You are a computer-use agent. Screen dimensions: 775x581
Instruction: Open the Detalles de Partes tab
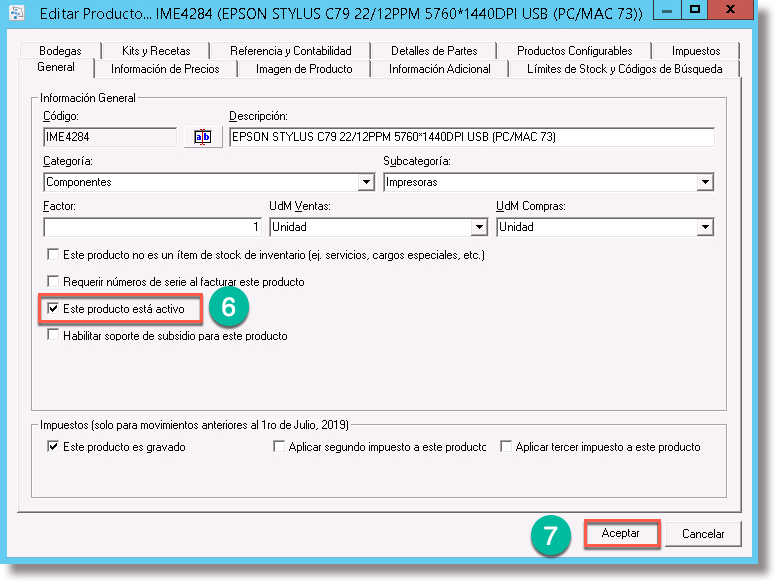pyautogui.click(x=434, y=51)
